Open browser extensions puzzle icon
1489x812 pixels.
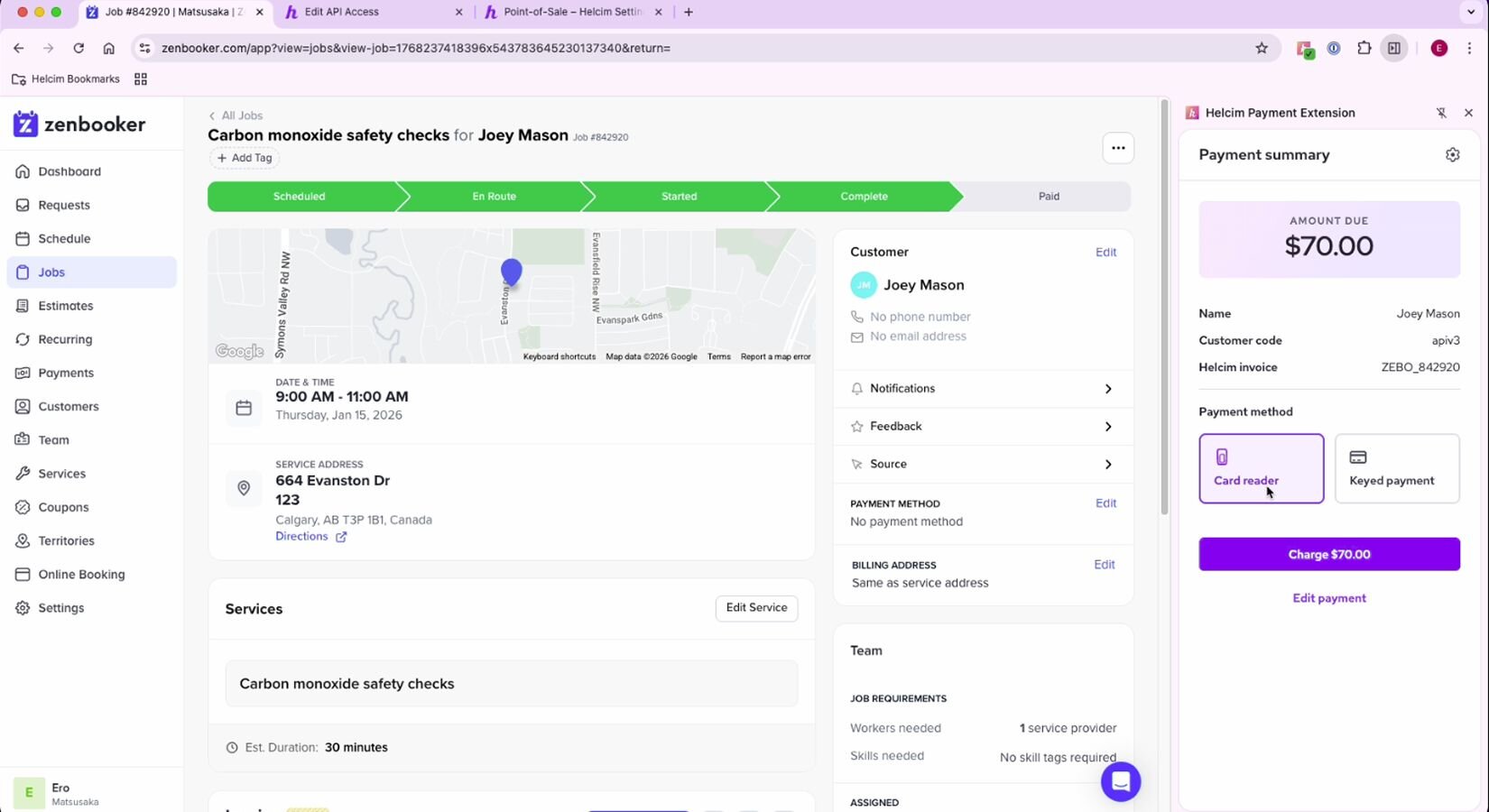pyautogui.click(x=1364, y=48)
